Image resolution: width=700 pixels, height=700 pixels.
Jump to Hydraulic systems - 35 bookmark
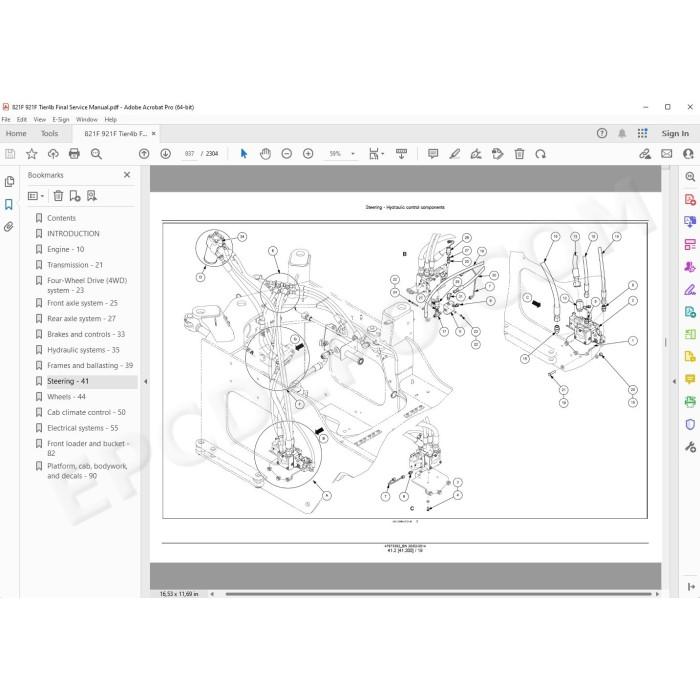pyautogui.click(x=83, y=350)
